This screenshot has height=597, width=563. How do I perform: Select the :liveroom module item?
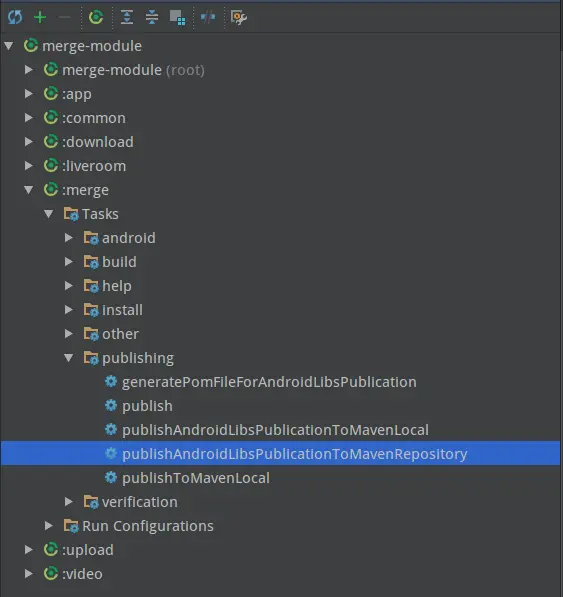tap(94, 166)
